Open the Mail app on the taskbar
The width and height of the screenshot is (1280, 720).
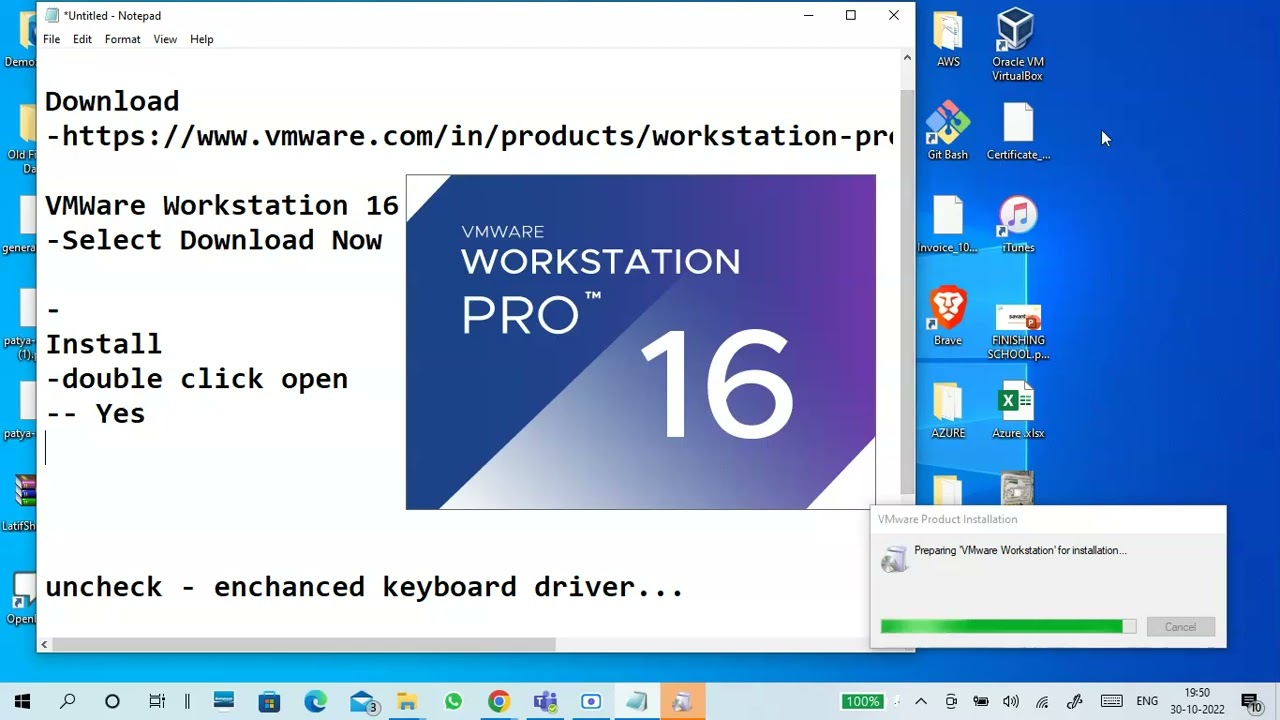(362, 702)
